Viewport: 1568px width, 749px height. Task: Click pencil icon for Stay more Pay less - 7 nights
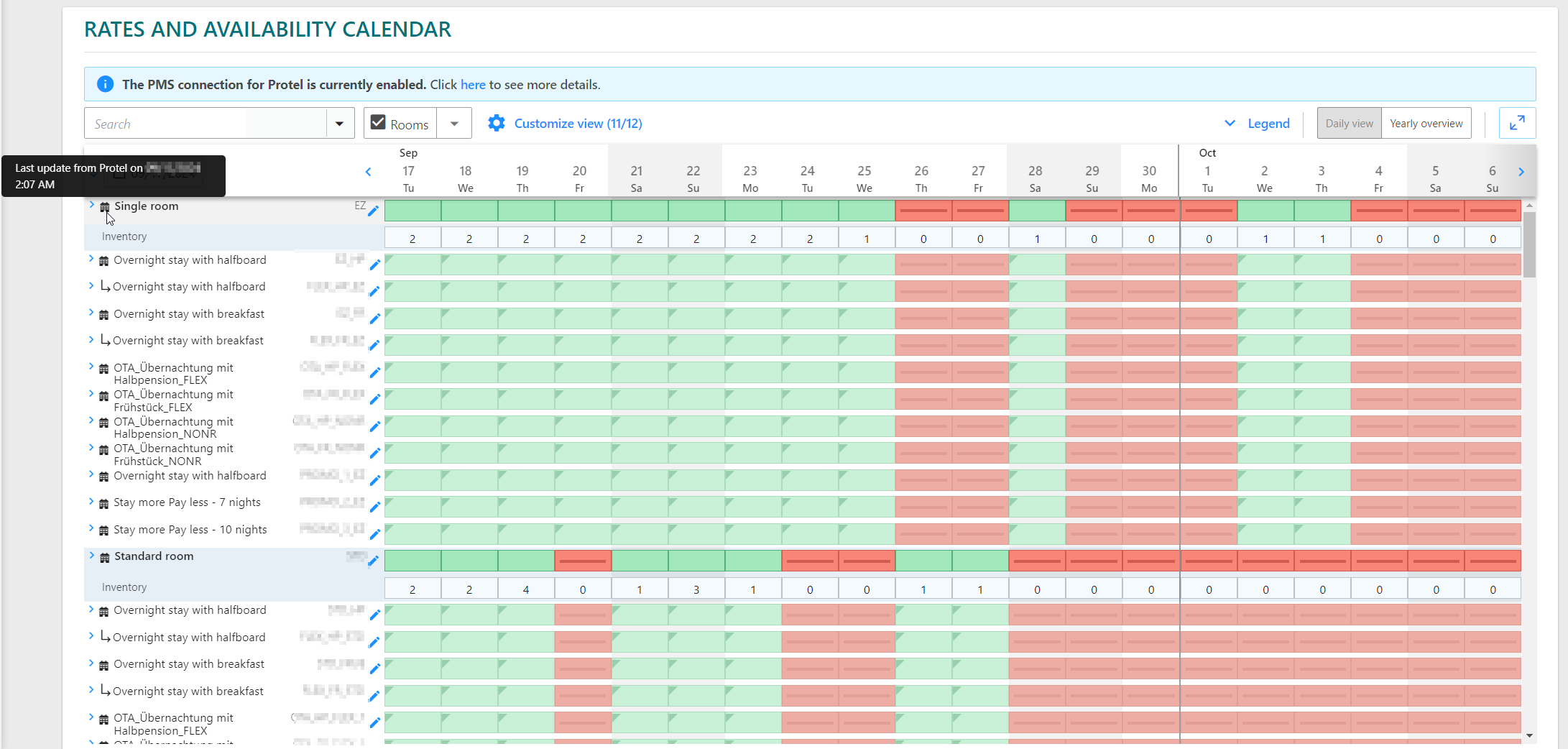point(374,507)
